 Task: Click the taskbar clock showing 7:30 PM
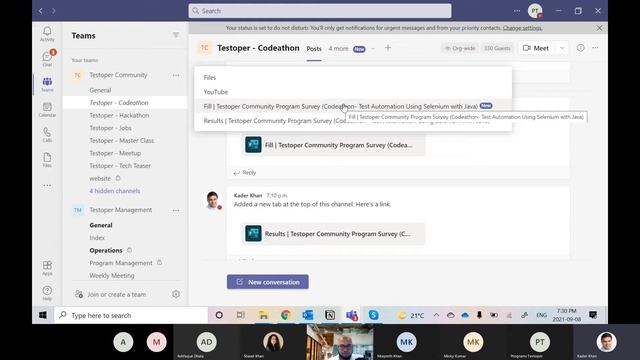tap(567, 315)
